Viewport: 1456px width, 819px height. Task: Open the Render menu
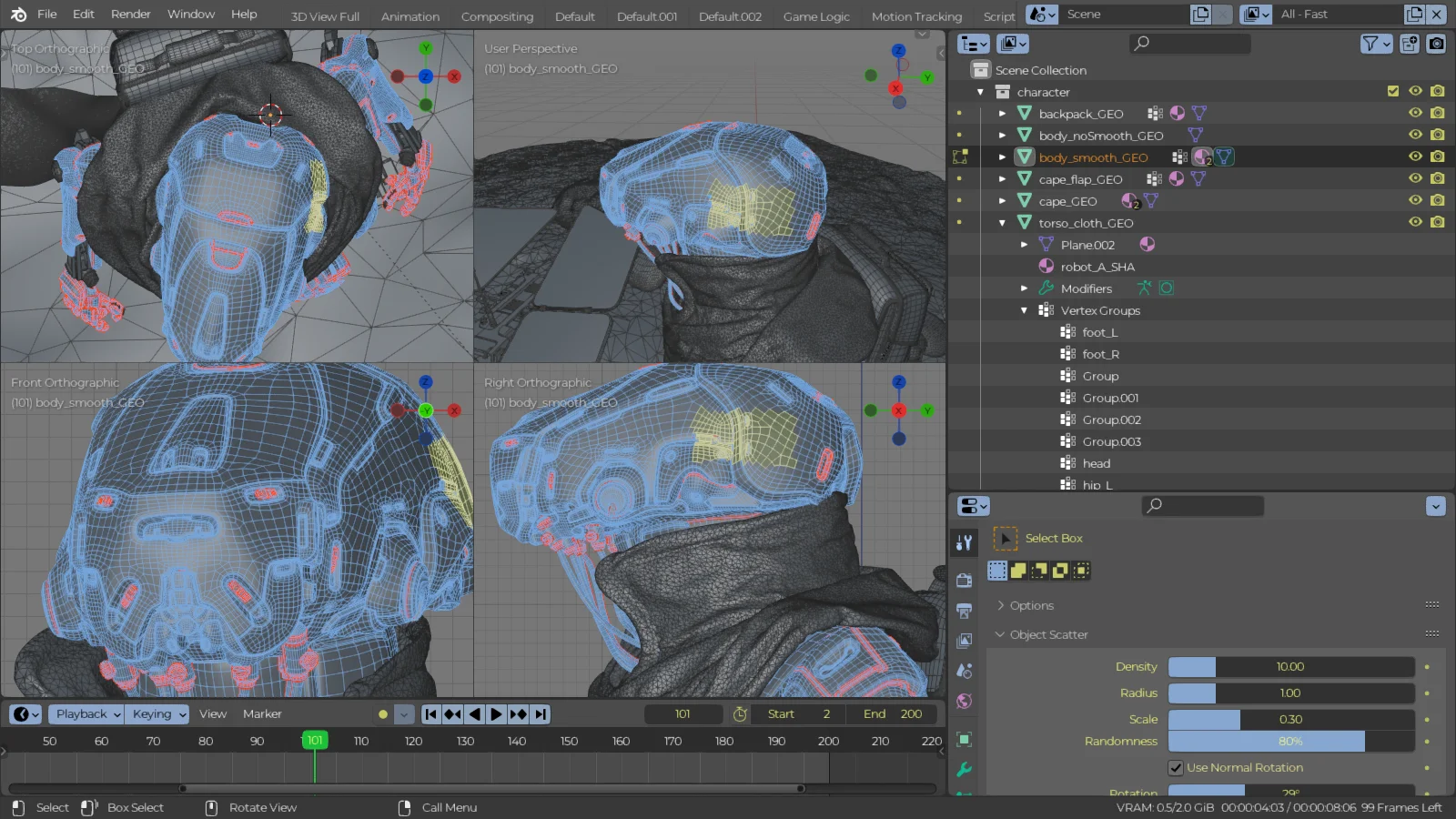130,14
